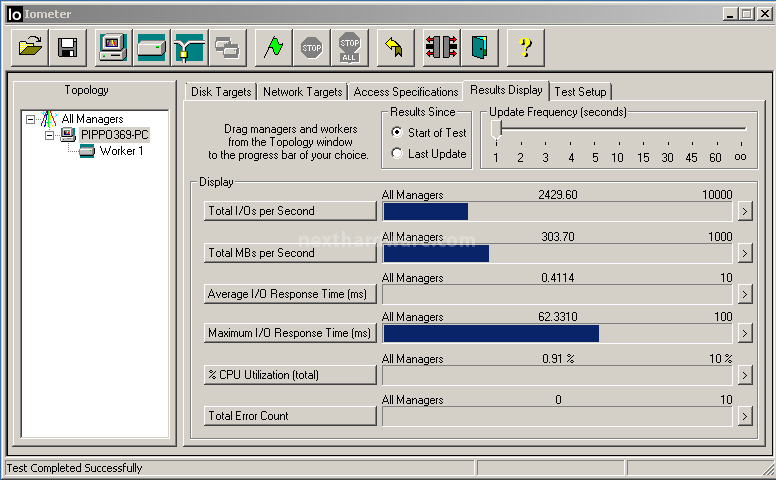Click the Total I/Os per Second button
The image size is (776, 480).
(x=290, y=211)
